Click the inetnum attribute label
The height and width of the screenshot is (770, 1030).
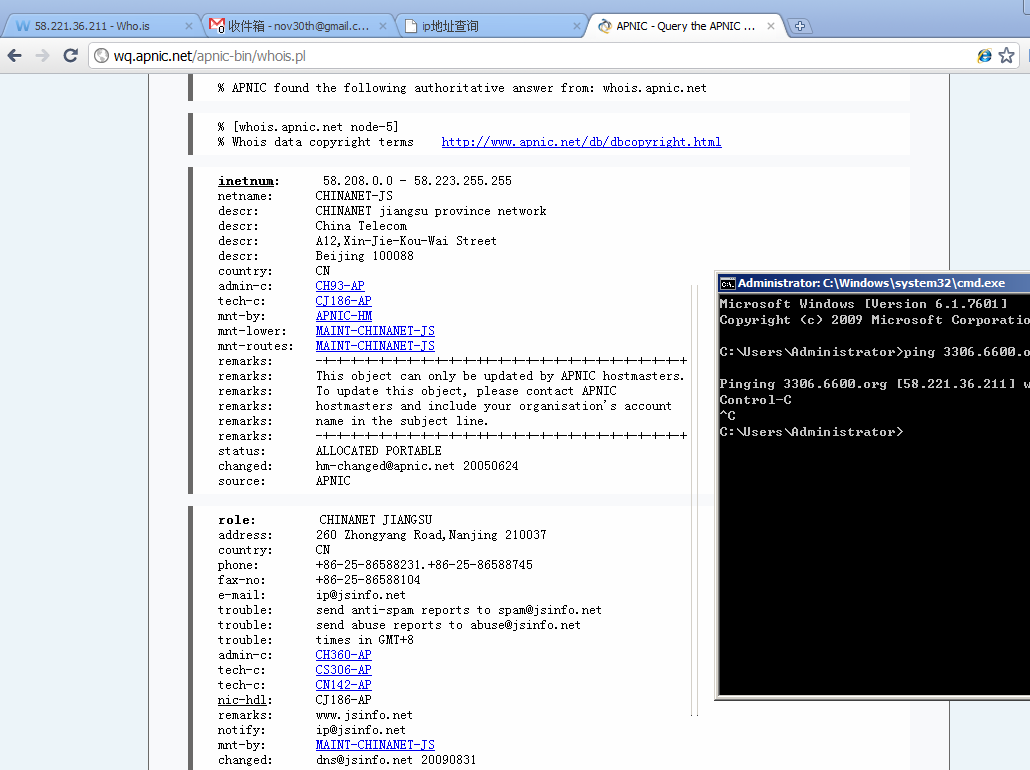click(248, 181)
